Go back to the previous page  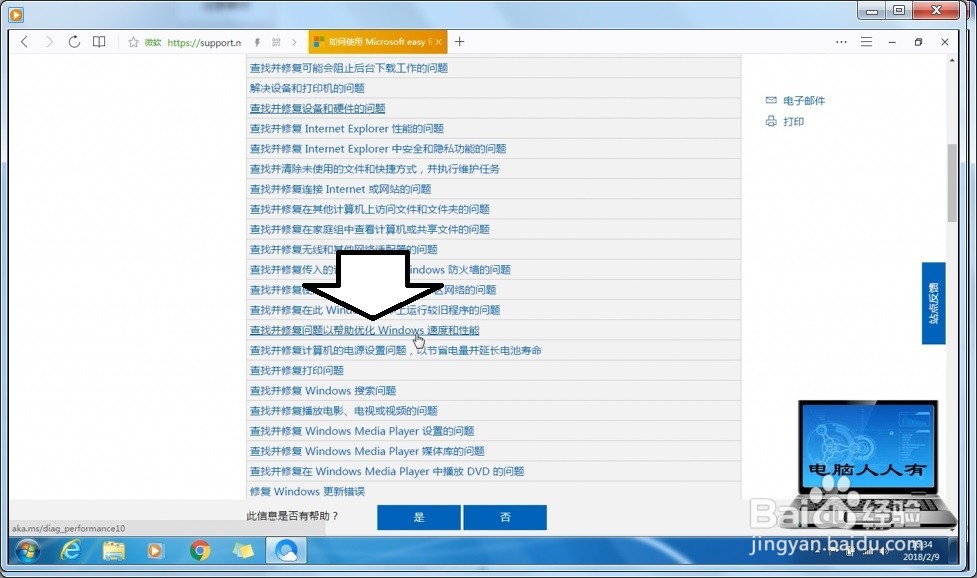(x=24, y=42)
